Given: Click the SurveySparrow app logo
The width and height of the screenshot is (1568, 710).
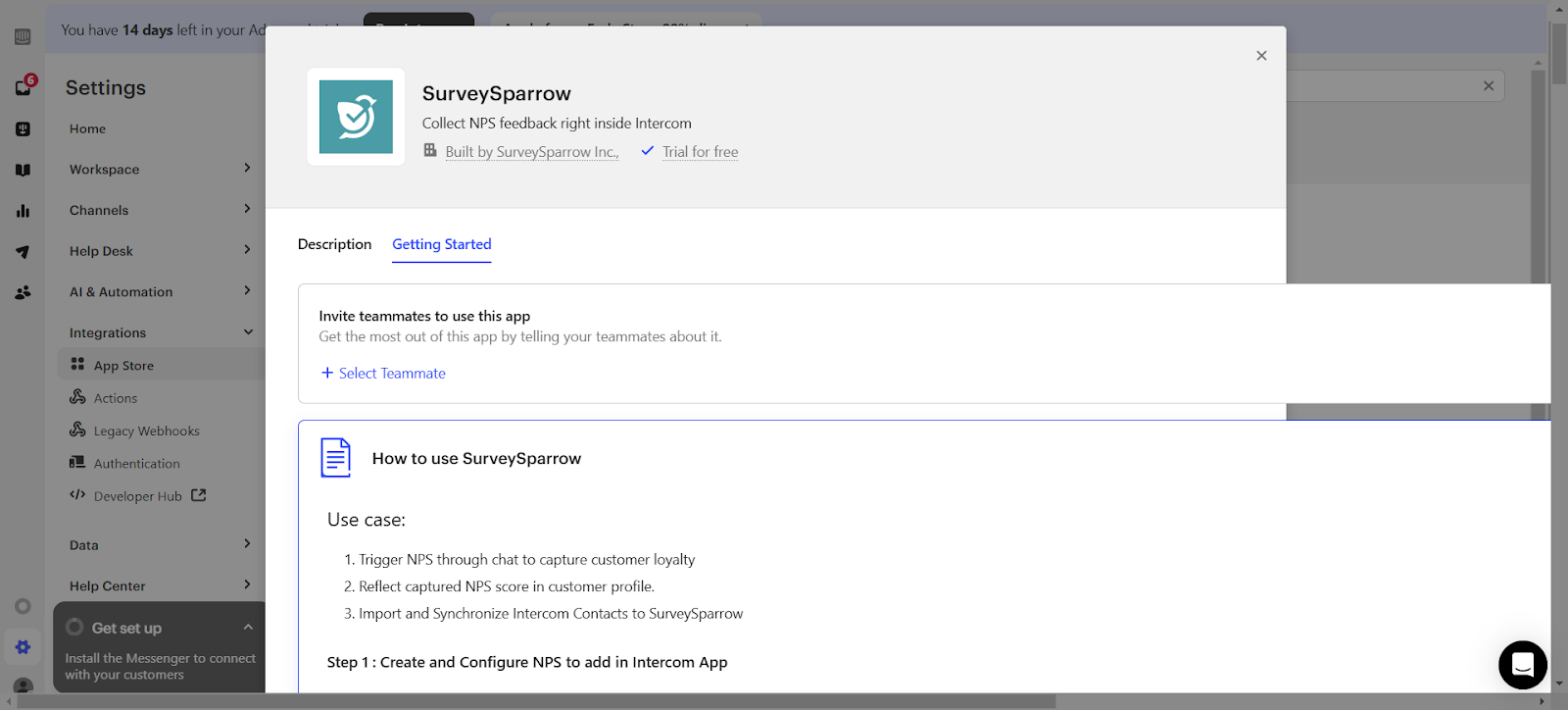Looking at the screenshot, I should [356, 117].
